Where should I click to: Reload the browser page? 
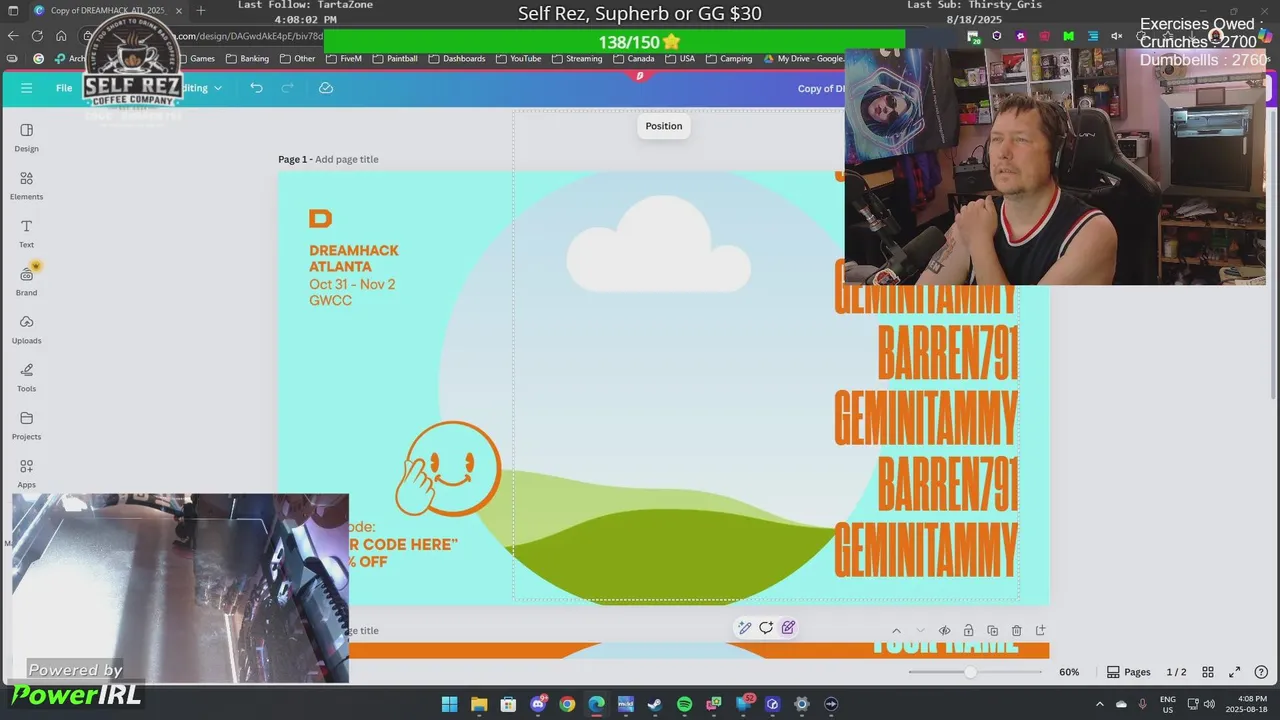click(37, 35)
